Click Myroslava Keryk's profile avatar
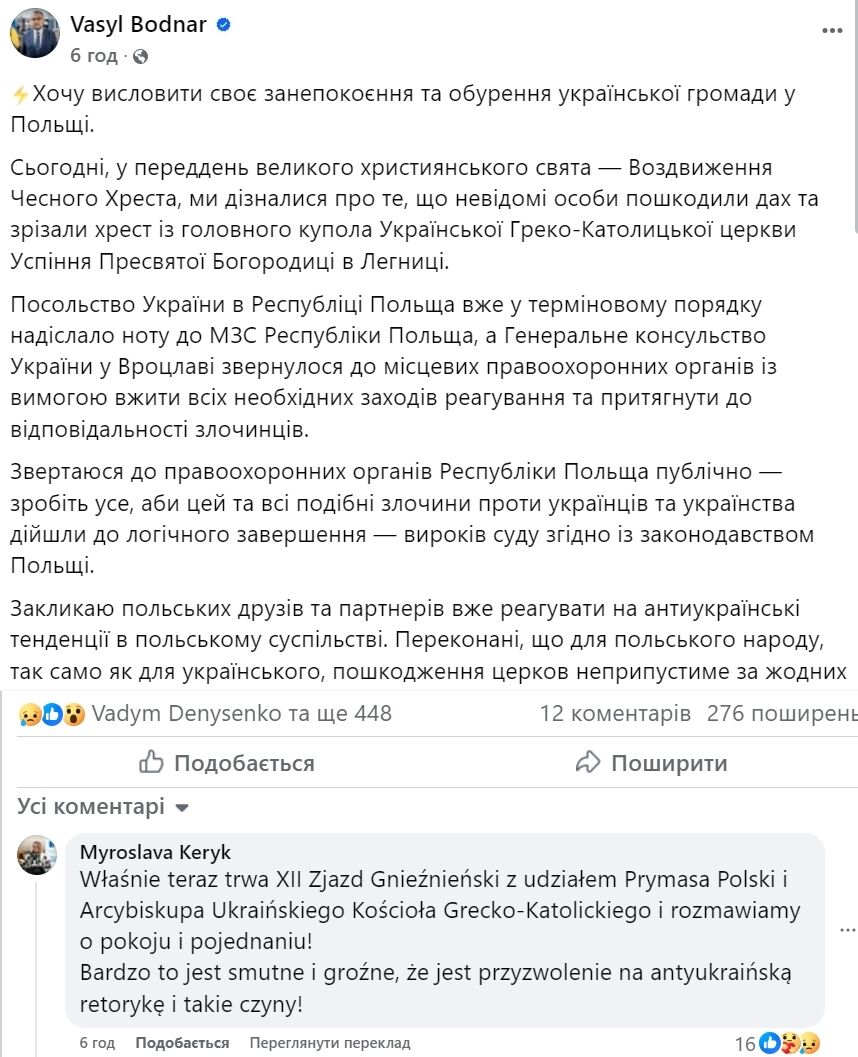 click(35, 857)
